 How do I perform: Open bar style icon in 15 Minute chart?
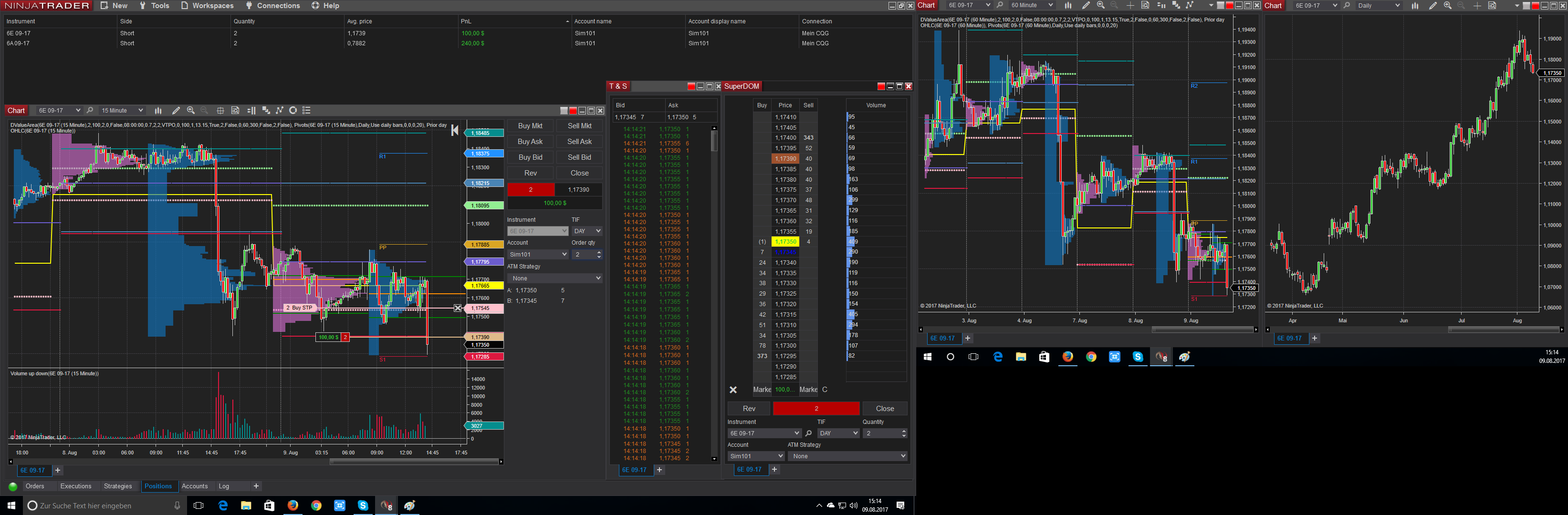coord(158,111)
